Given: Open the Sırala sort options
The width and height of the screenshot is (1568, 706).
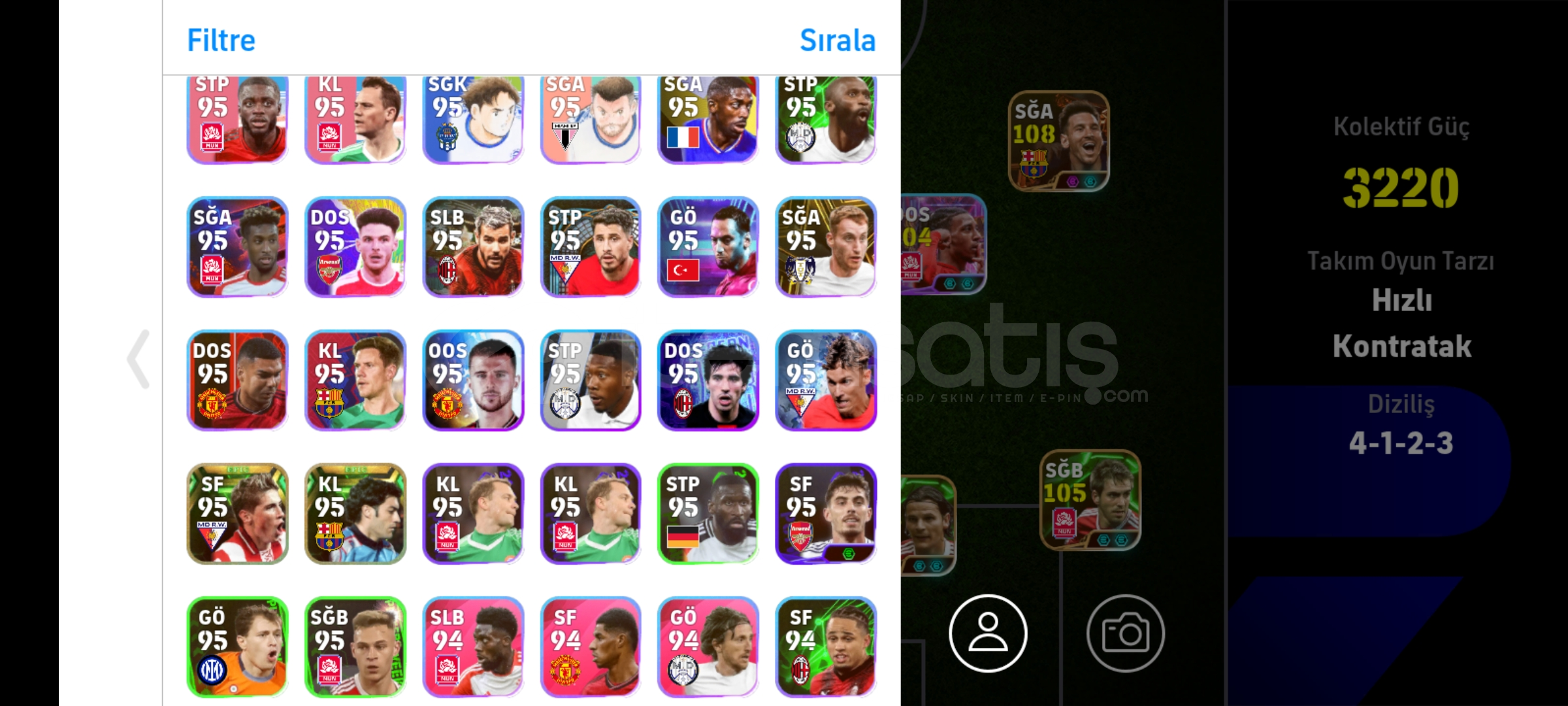Looking at the screenshot, I should [838, 40].
